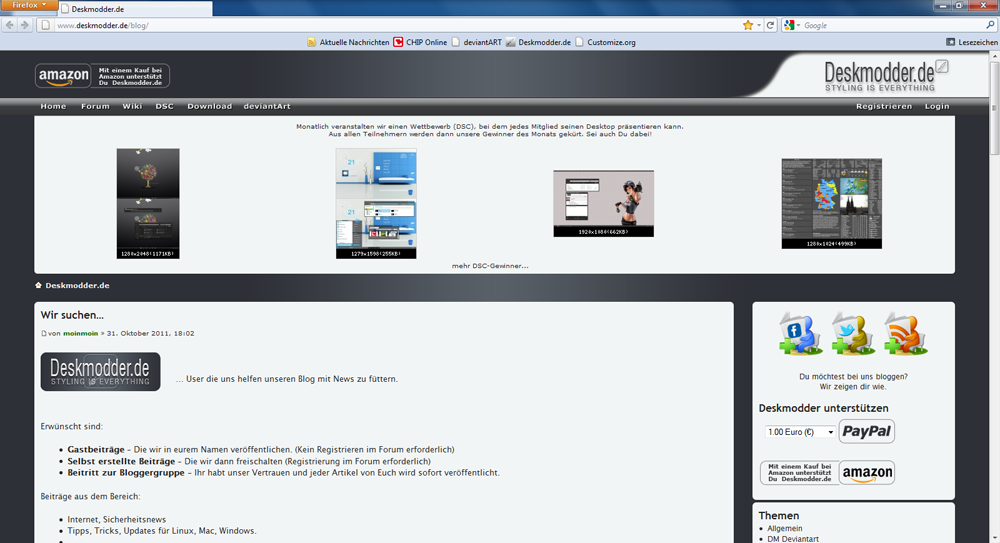Click the Google search input field

[x=893, y=25]
